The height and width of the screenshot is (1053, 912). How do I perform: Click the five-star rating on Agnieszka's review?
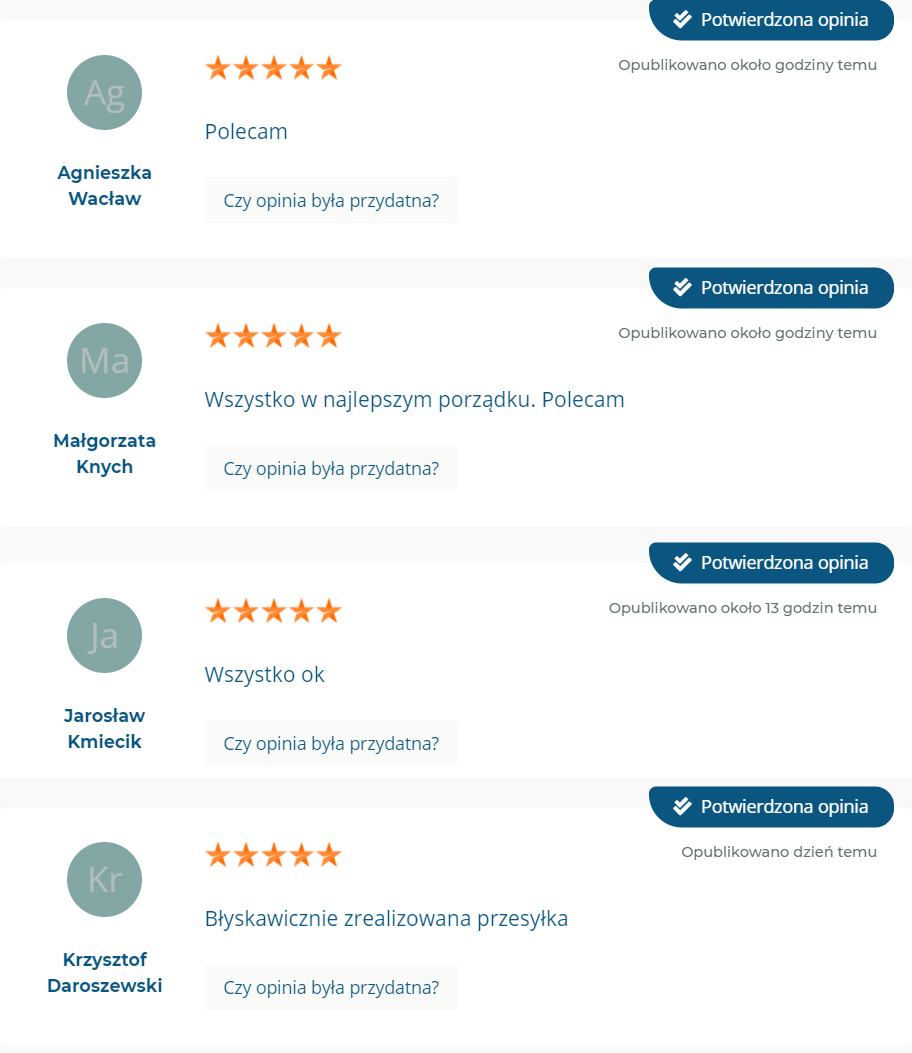click(273, 68)
